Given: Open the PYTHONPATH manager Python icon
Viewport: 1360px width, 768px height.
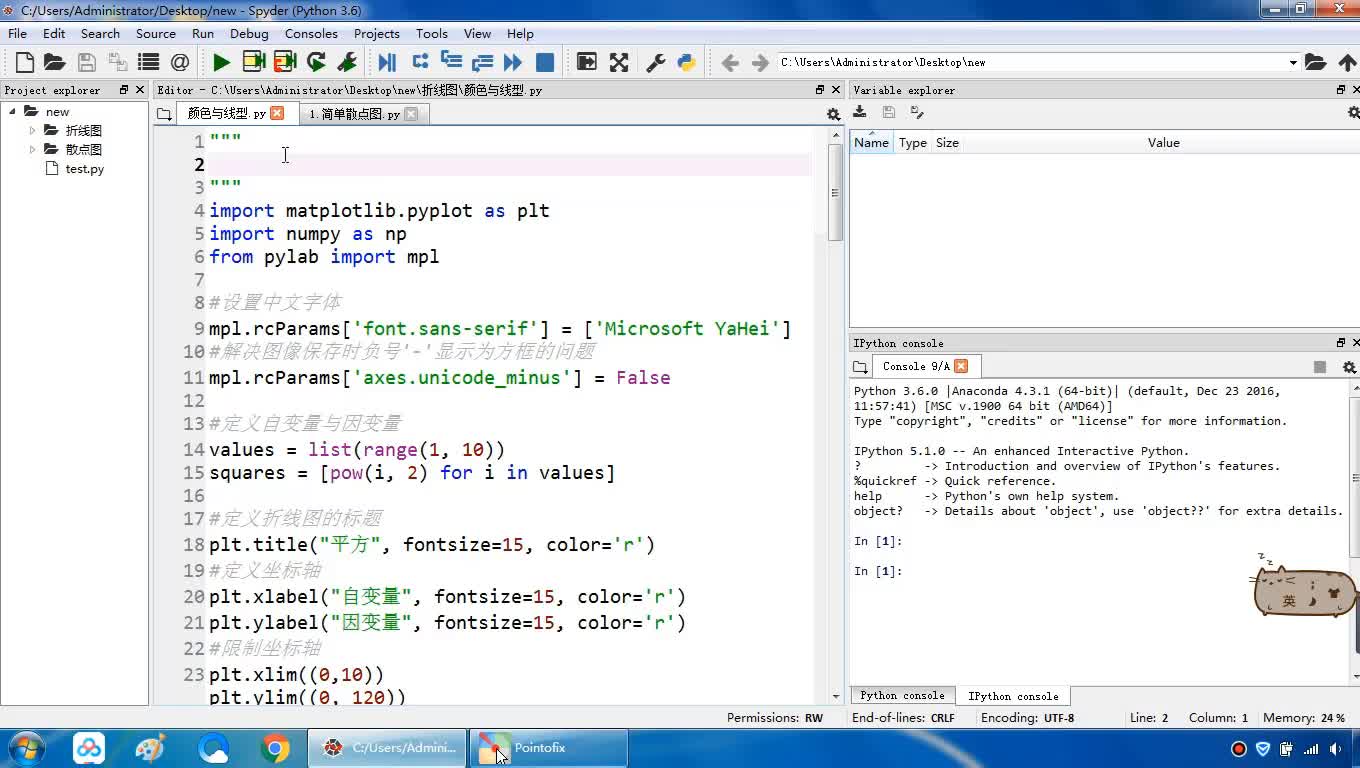Looking at the screenshot, I should tap(686, 62).
